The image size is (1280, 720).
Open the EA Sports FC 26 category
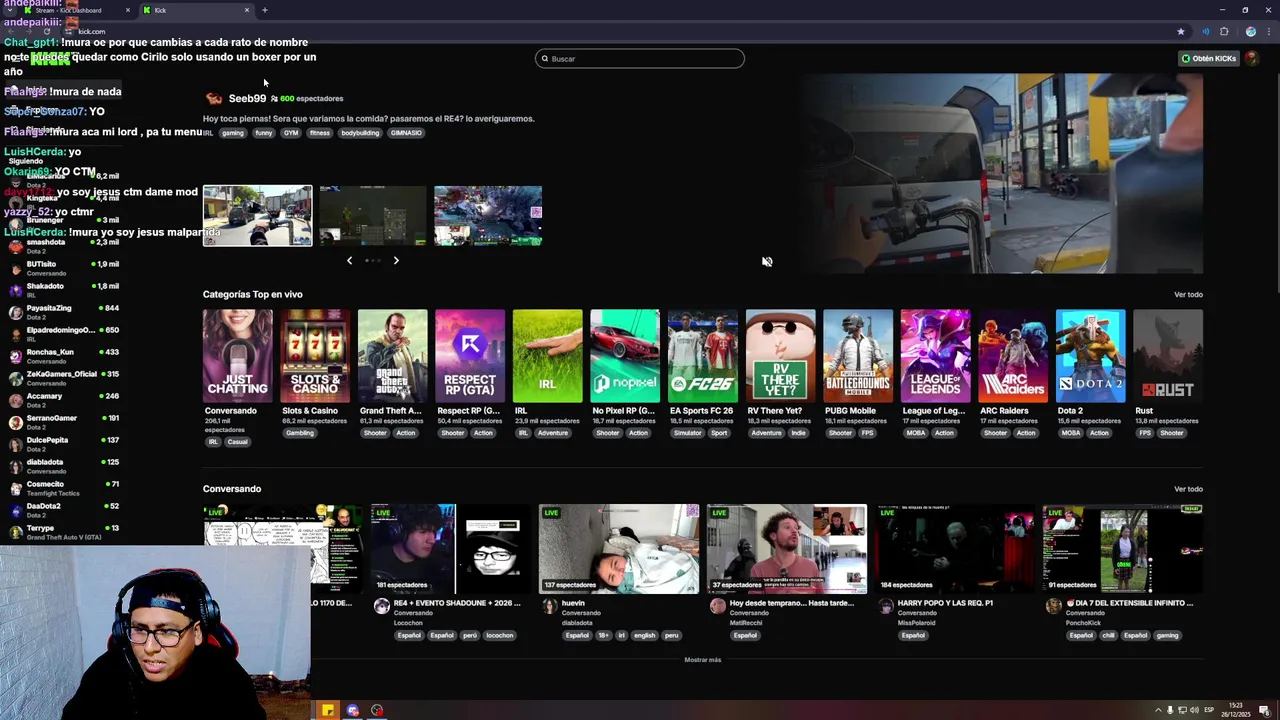[x=702, y=356]
